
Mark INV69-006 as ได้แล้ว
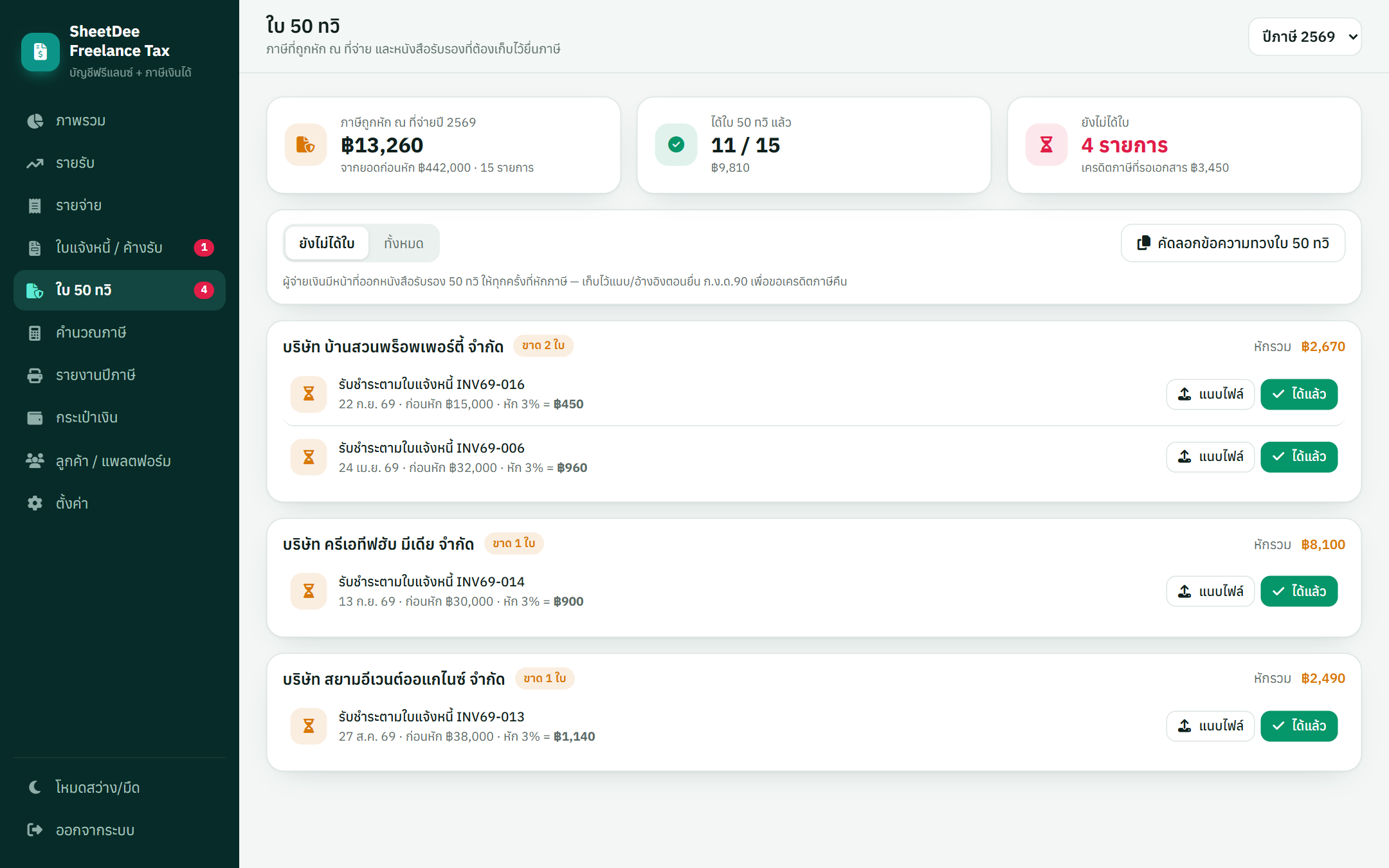click(x=1299, y=457)
